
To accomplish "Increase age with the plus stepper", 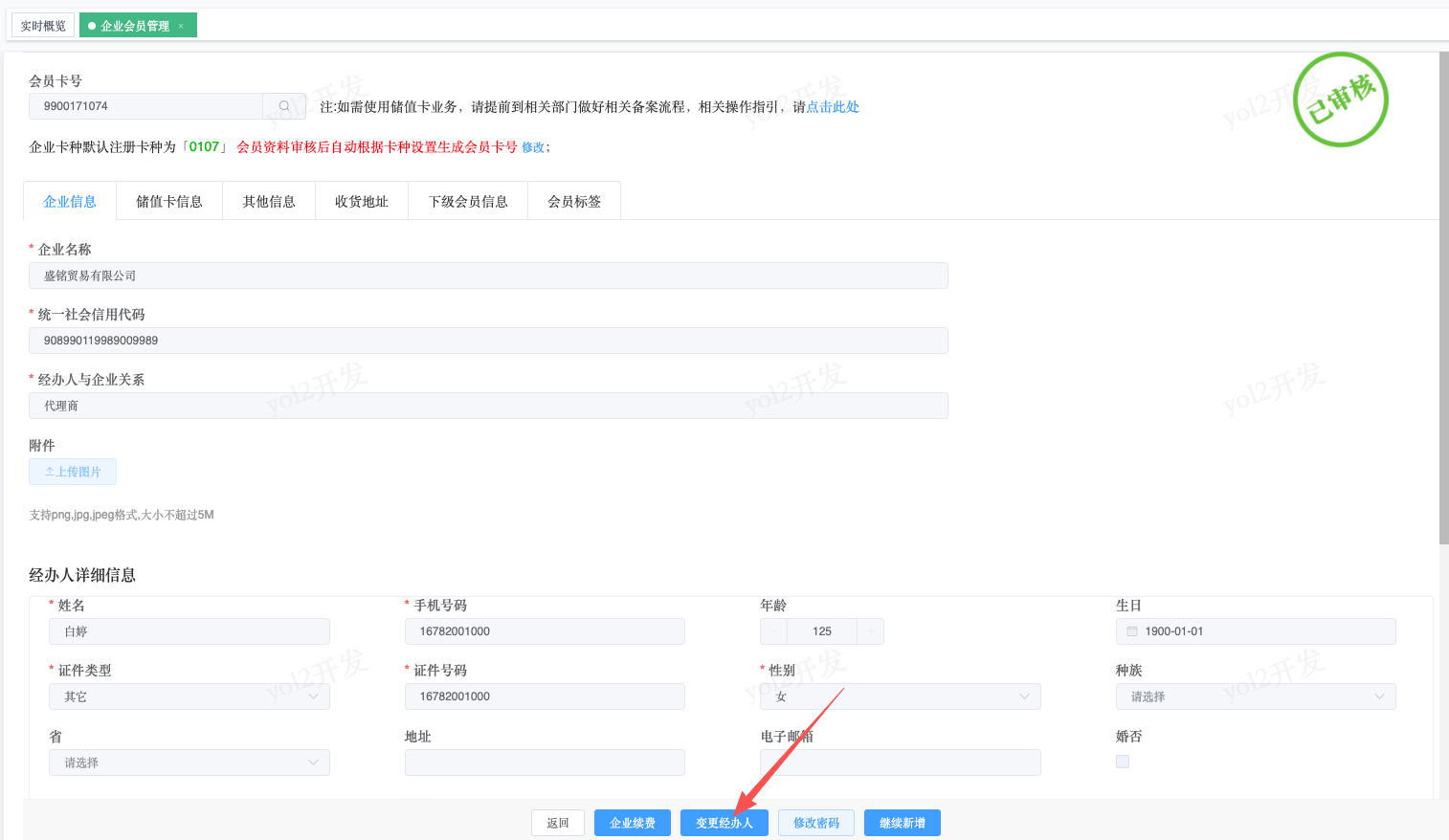I will [x=870, y=631].
